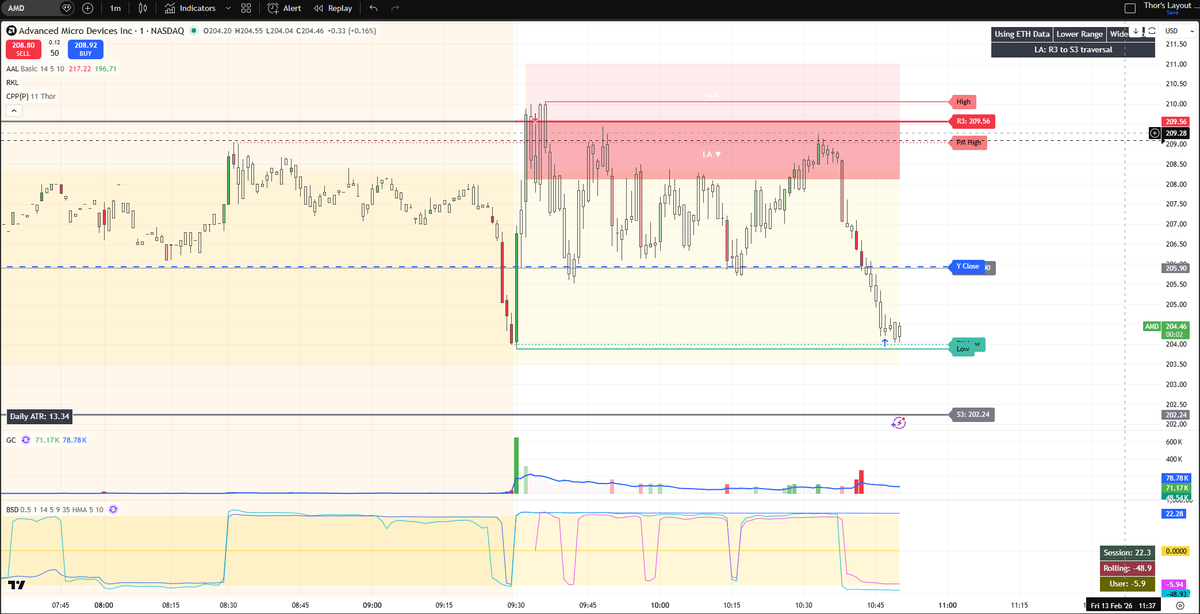The height and width of the screenshot is (614, 1200).
Task: Click the down-arrow icon beside USD
Action: [x=1136, y=33]
